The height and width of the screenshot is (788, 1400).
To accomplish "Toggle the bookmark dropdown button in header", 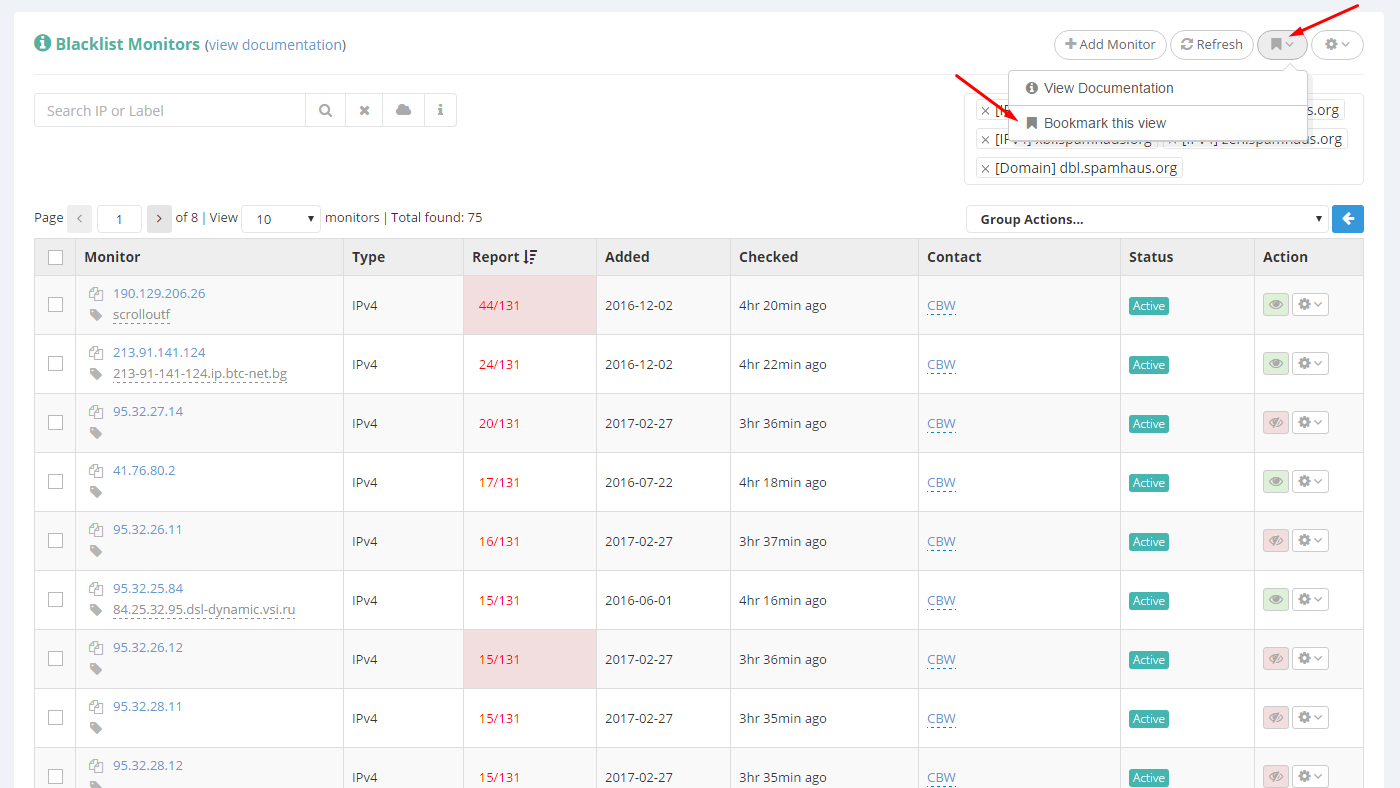I will 1282,44.
